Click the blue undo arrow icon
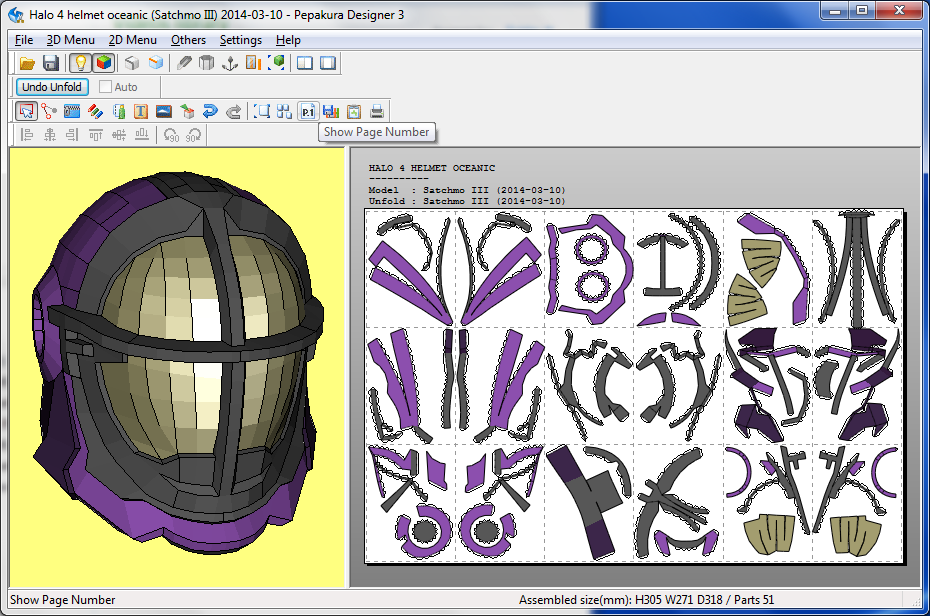Screen dimensions: 930x616 tap(210, 111)
